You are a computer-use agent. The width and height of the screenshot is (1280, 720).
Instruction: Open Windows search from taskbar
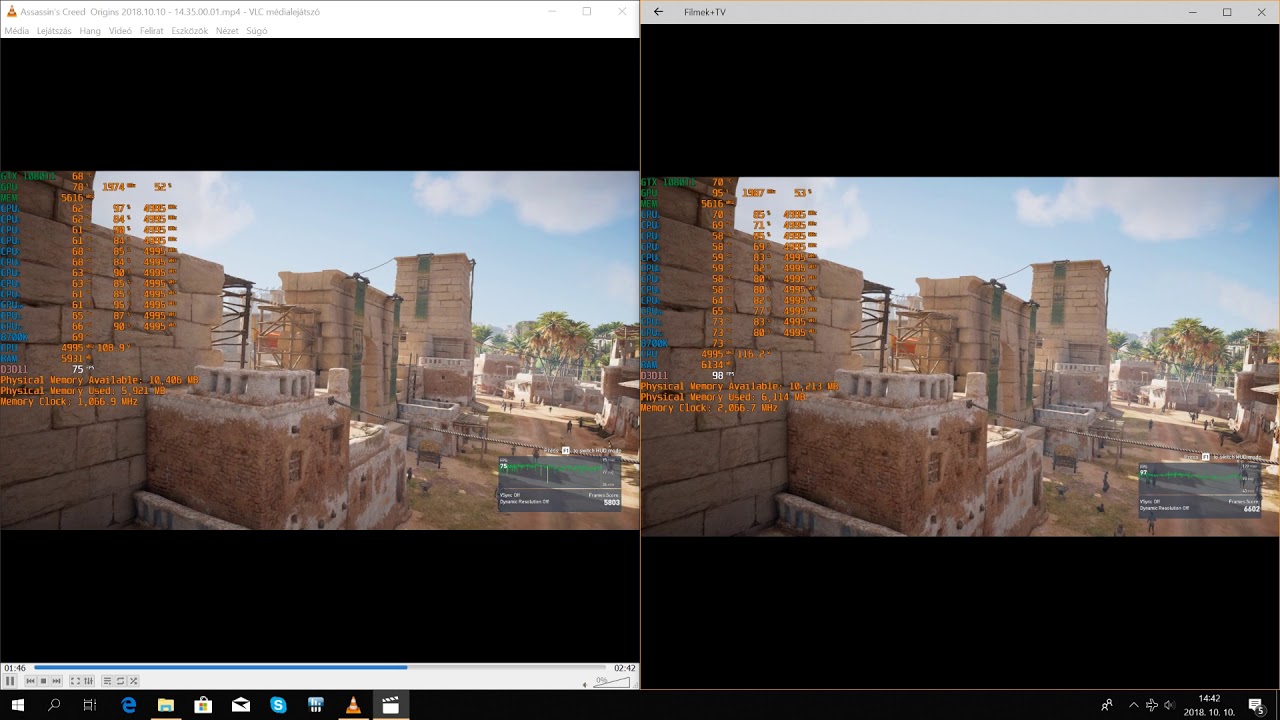54,705
